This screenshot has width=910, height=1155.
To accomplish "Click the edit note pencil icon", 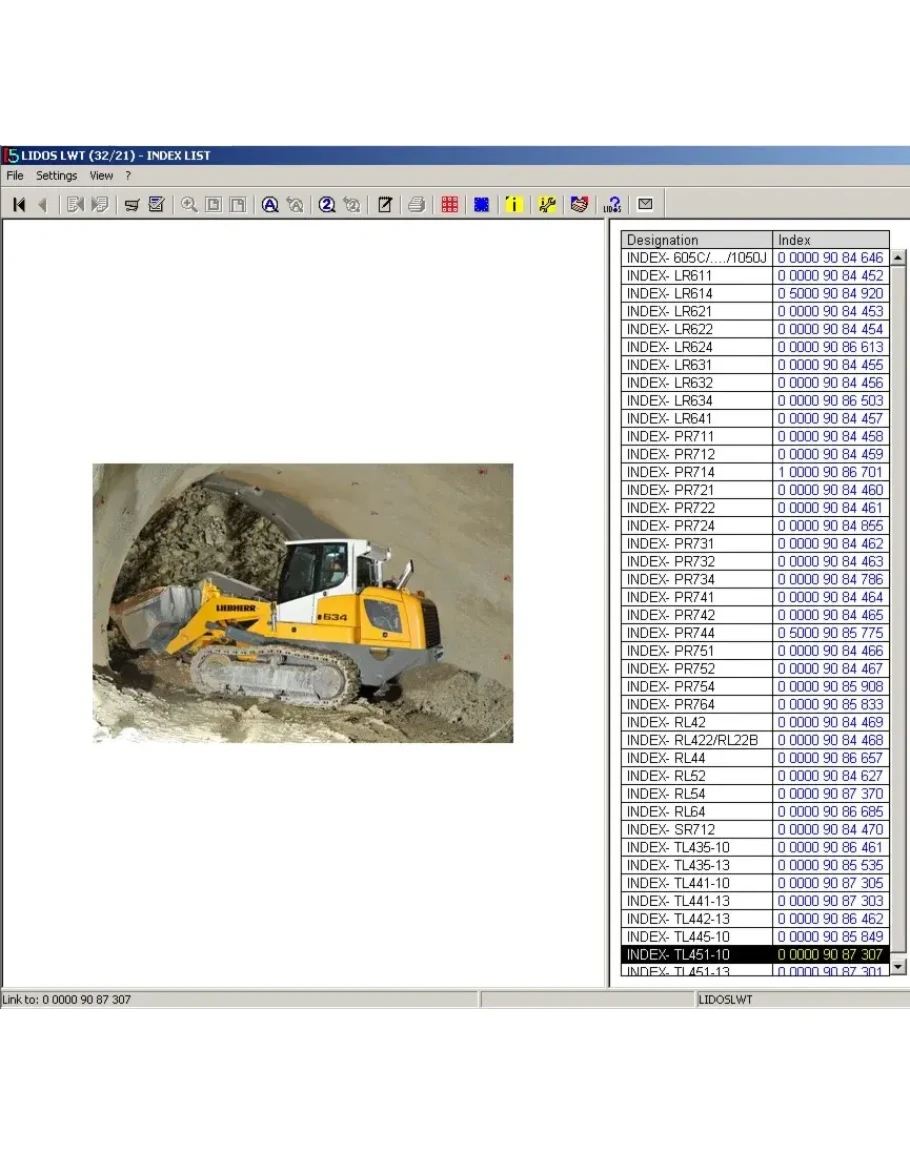I will [384, 205].
